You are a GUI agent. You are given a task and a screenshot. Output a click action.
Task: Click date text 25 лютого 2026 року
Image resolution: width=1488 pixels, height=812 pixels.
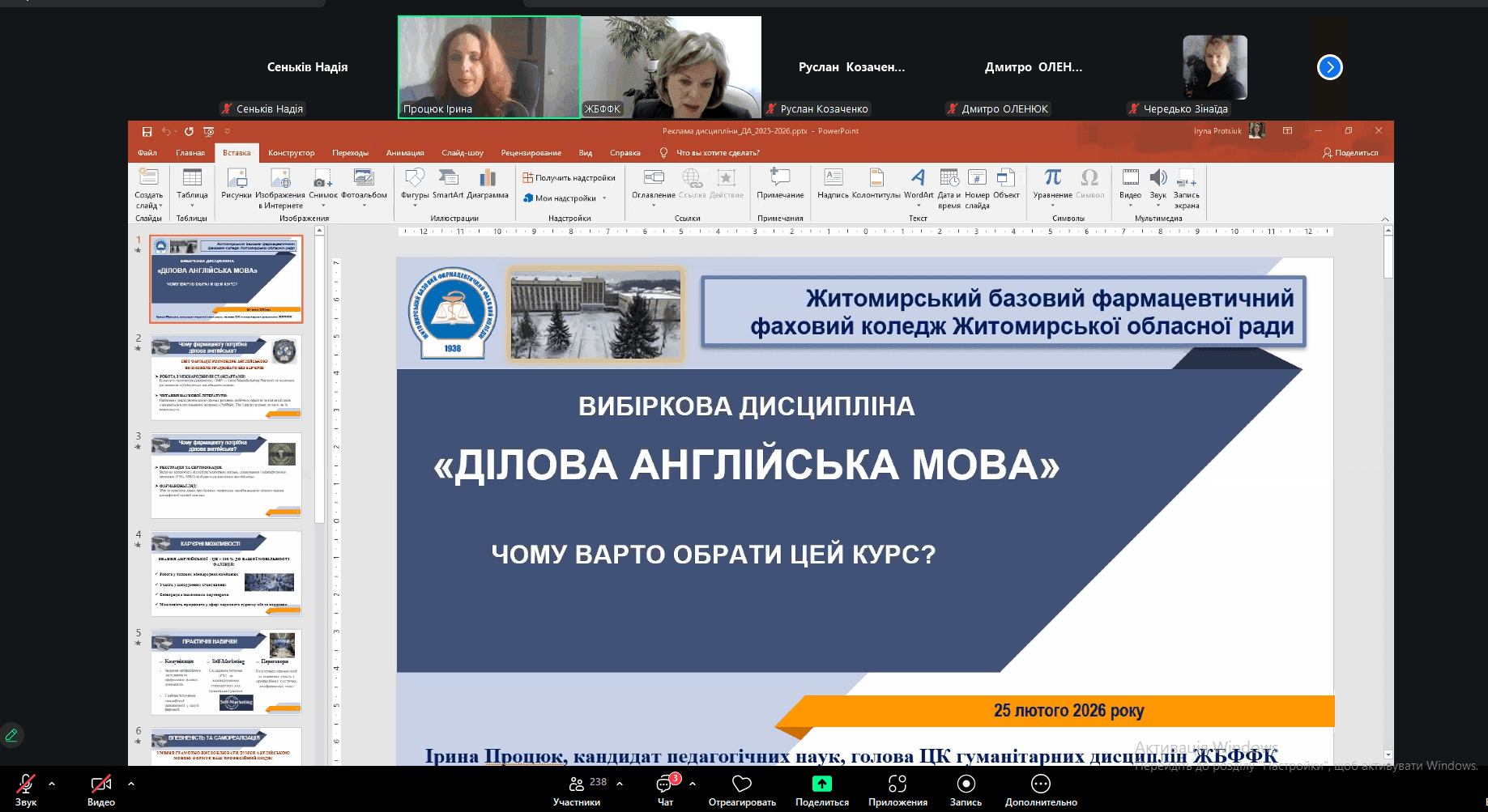(x=1068, y=711)
